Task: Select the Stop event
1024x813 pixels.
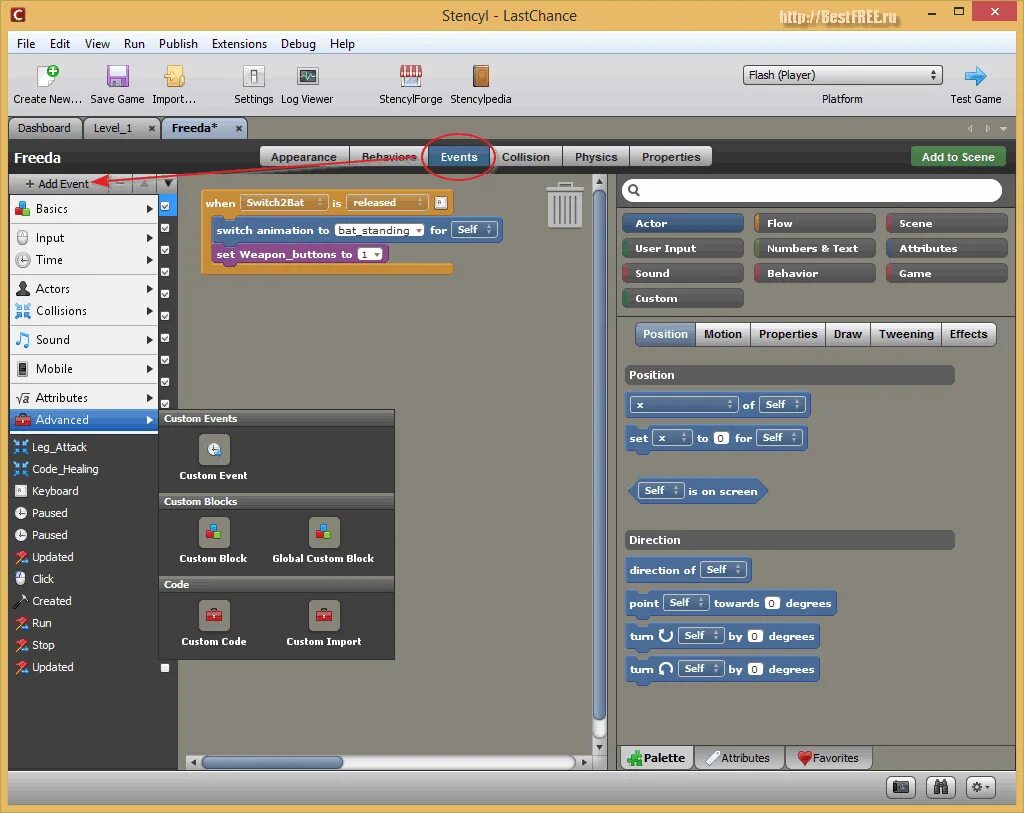Action: [43, 645]
